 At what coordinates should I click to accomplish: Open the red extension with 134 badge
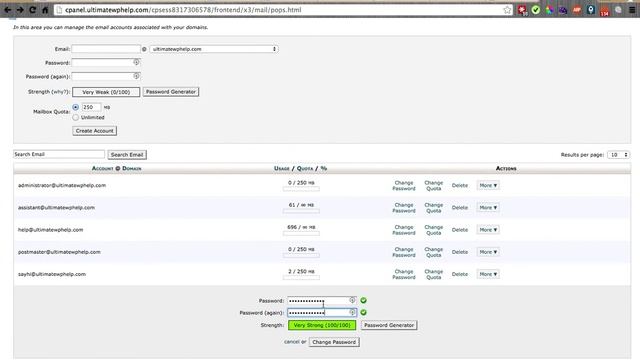(x=604, y=10)
